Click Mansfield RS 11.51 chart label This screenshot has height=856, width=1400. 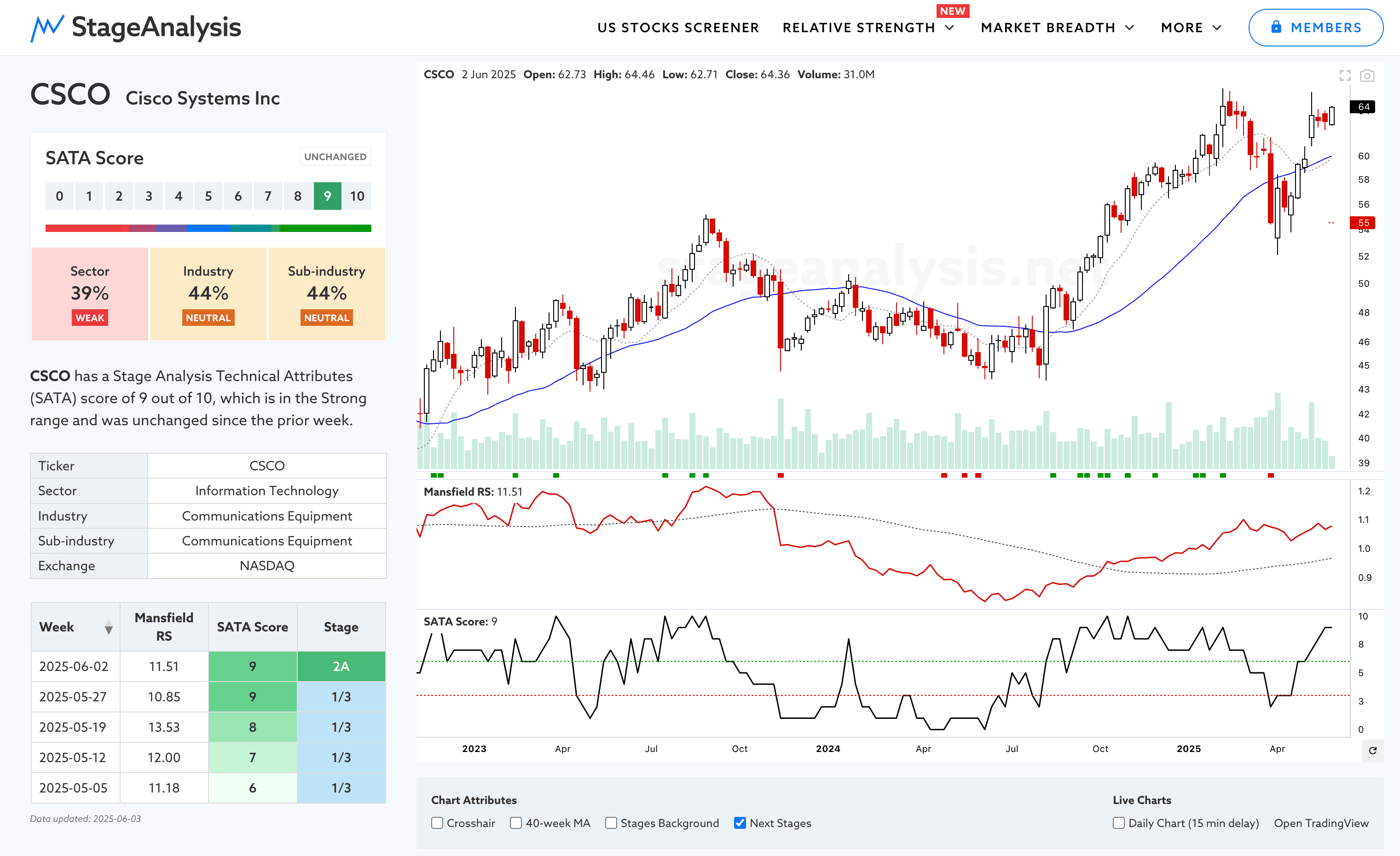coord(473,492)
